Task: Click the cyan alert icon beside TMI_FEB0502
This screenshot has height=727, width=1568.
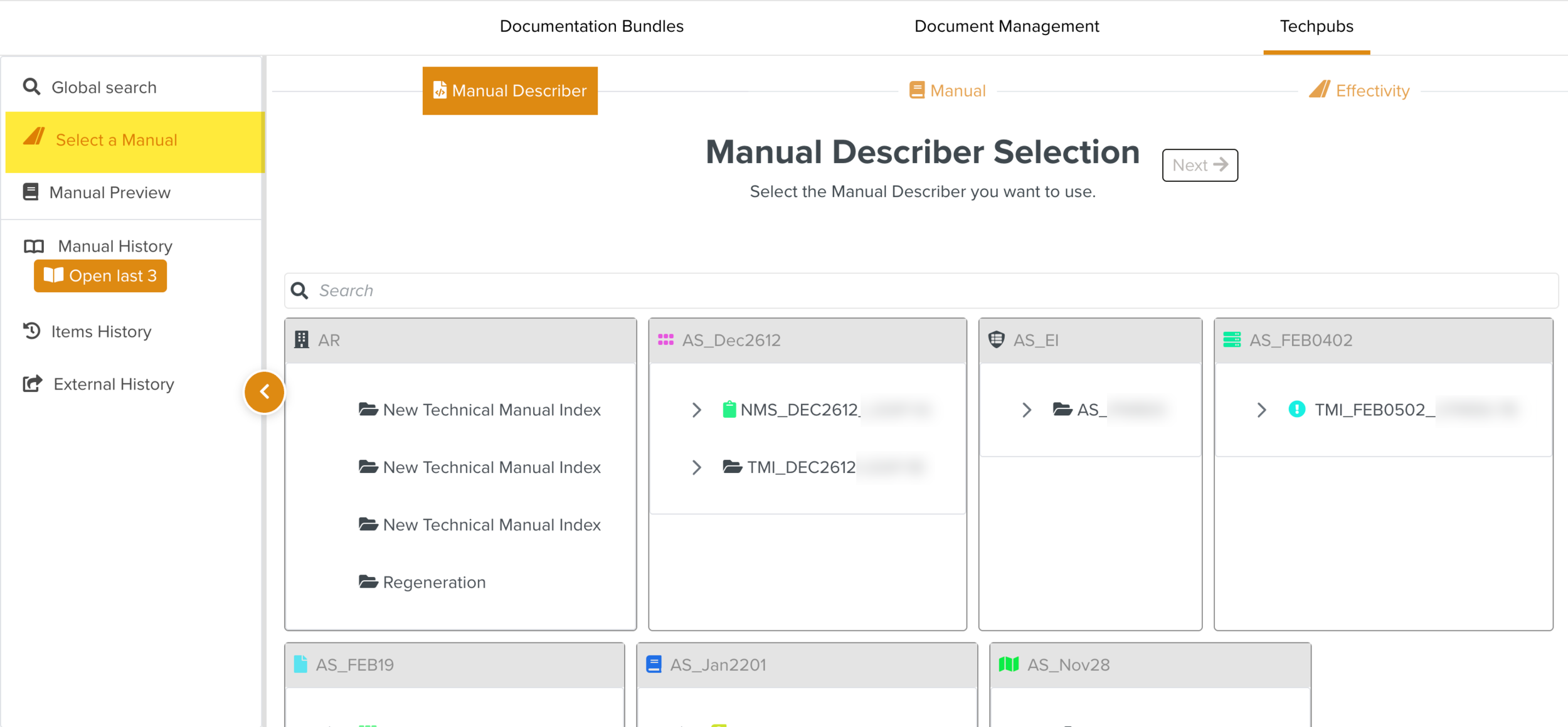Action: [x=1296, y=410]
